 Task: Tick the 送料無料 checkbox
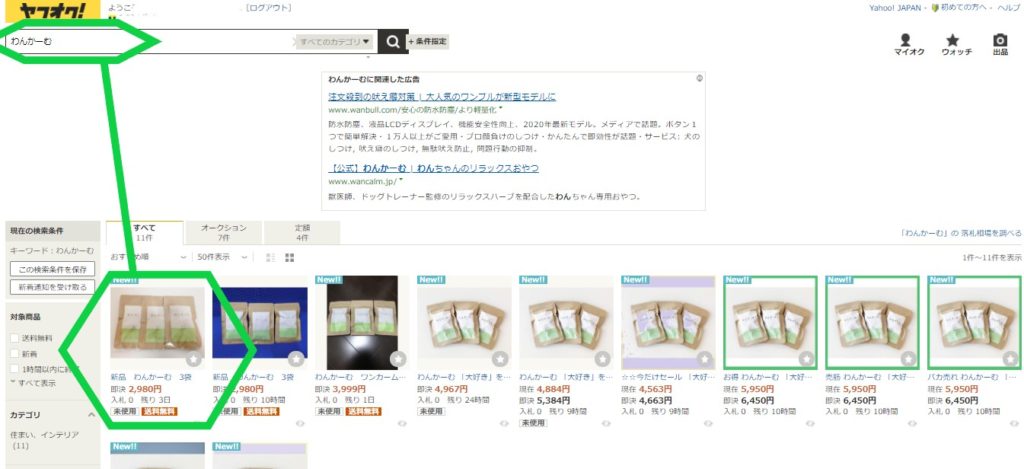pos(14,338)
